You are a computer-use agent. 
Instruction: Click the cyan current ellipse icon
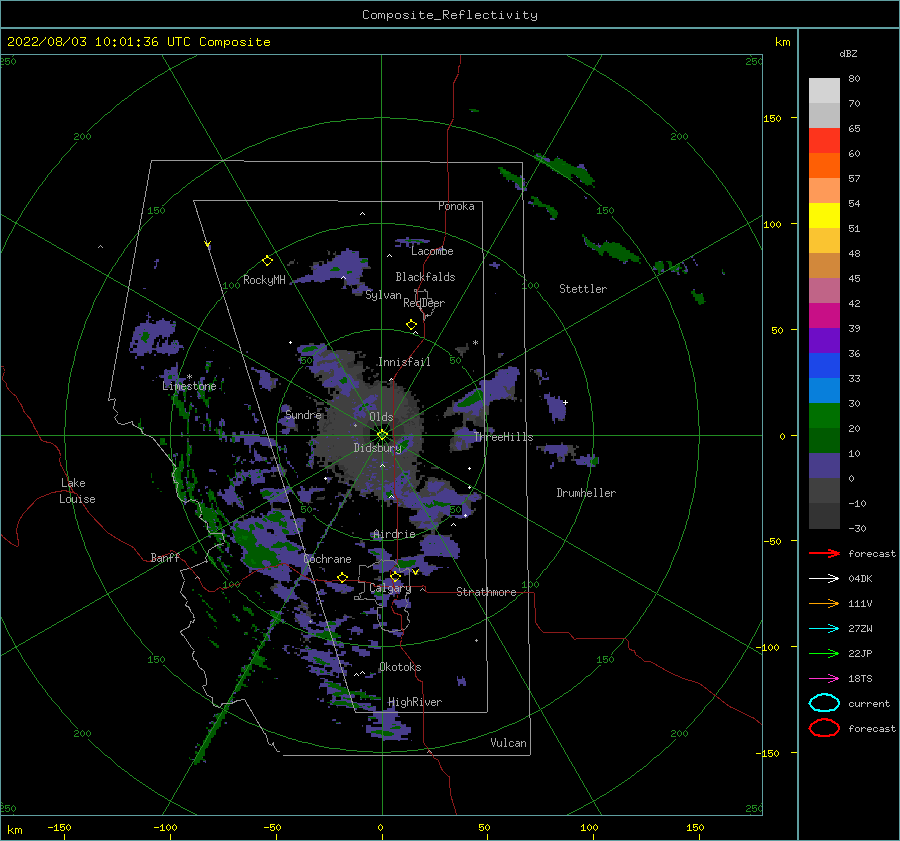click(824, 703)
